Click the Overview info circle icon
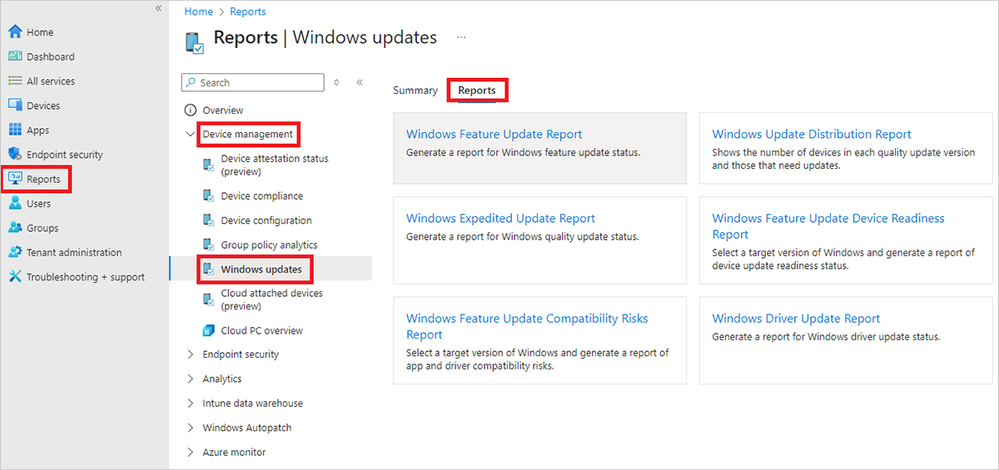This screenshot has height=470, width=999. (190, 110)
